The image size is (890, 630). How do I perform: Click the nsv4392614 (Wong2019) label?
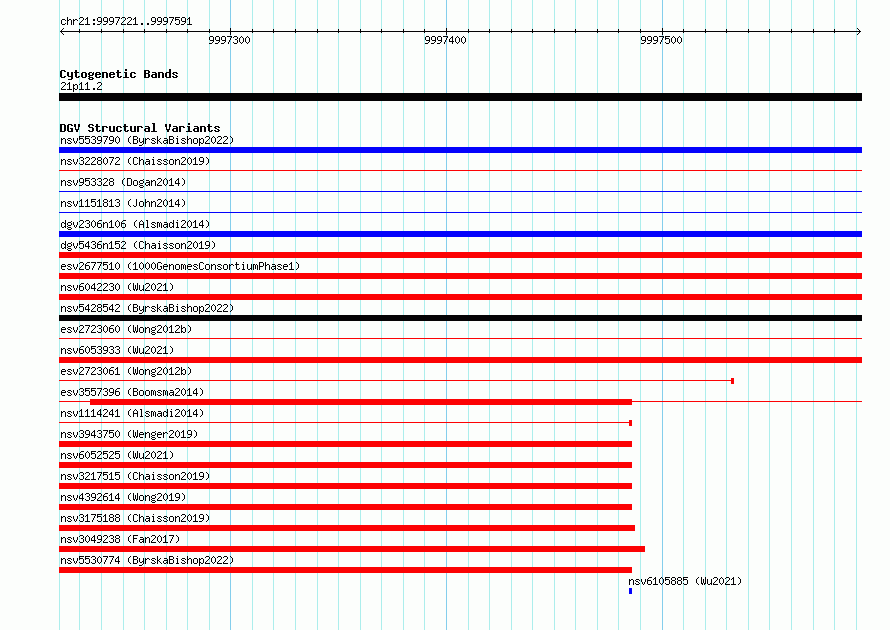[x=123, y=497]
